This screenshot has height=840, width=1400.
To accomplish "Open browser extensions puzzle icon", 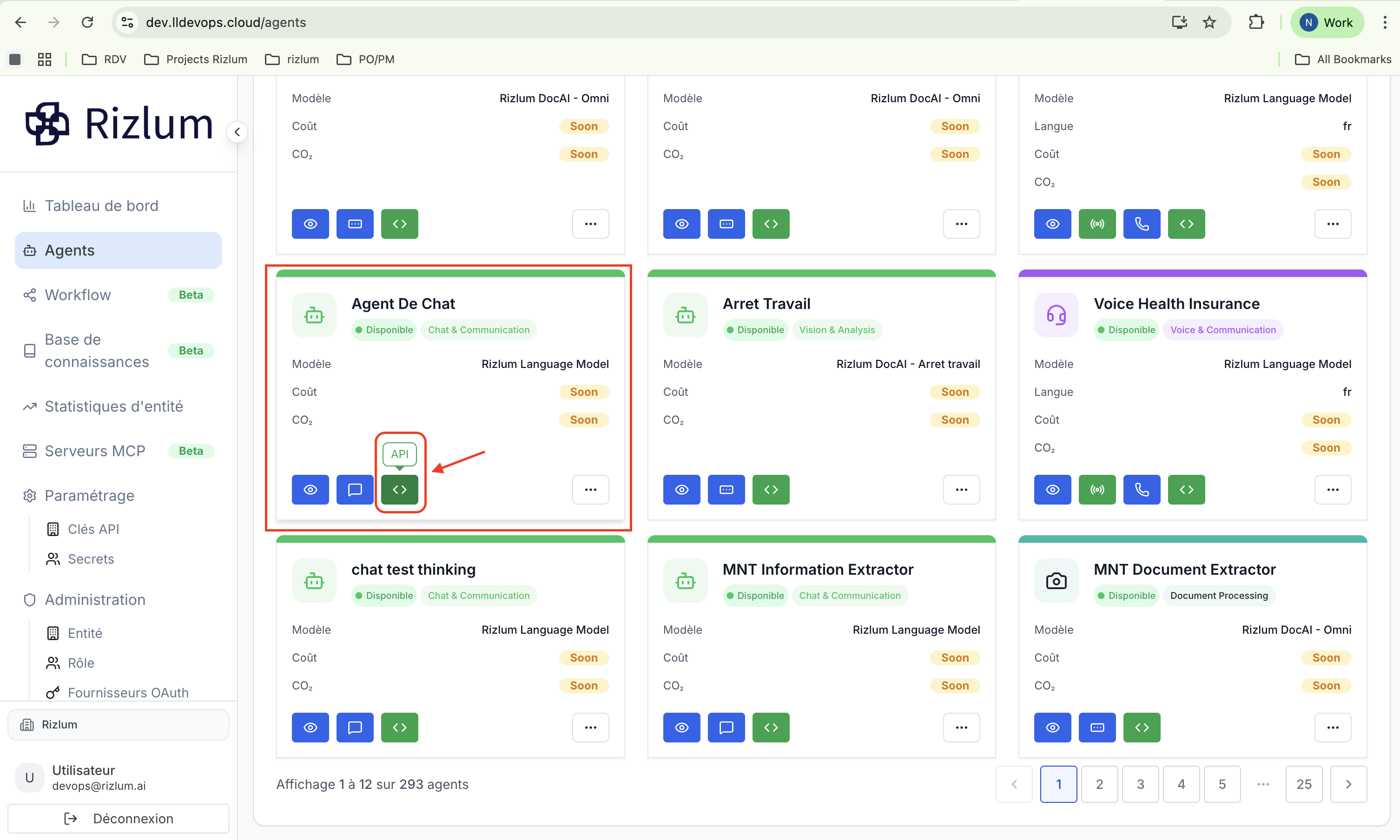I will [x=1256, y=22].
